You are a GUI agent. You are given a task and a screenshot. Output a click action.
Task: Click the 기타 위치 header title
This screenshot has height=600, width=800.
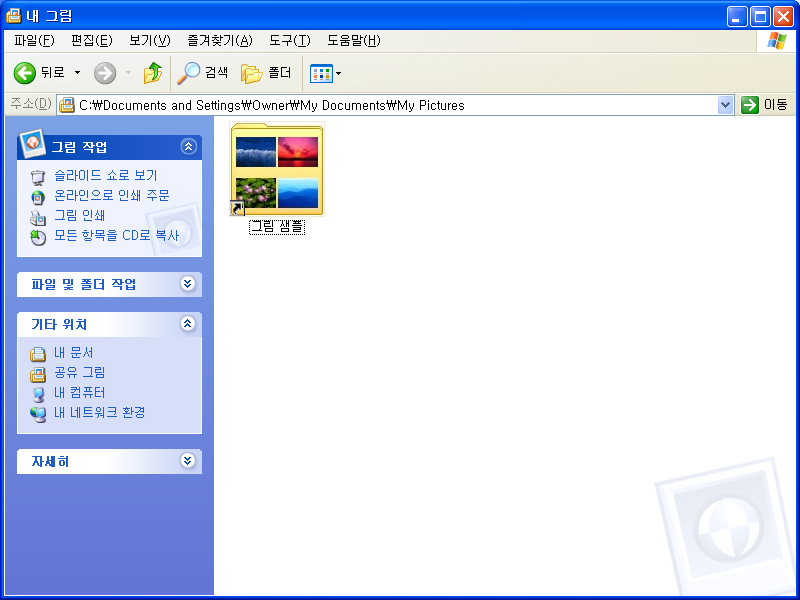(x=59, y=324)
